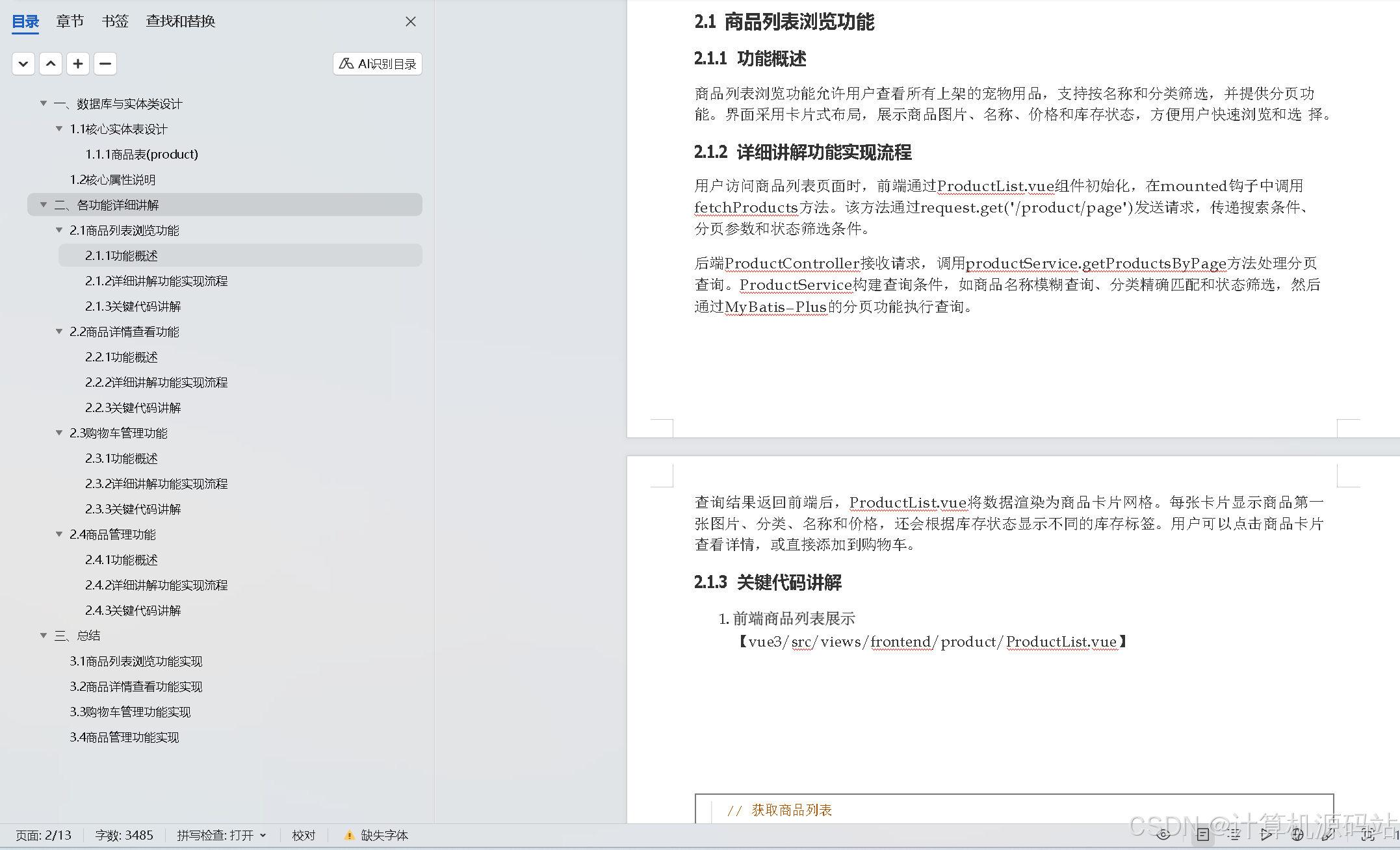The image size is (1400, 850).
Task: Jump to 2.2.2详细讲解功能实现流程 entry
Action: [157, 382]
